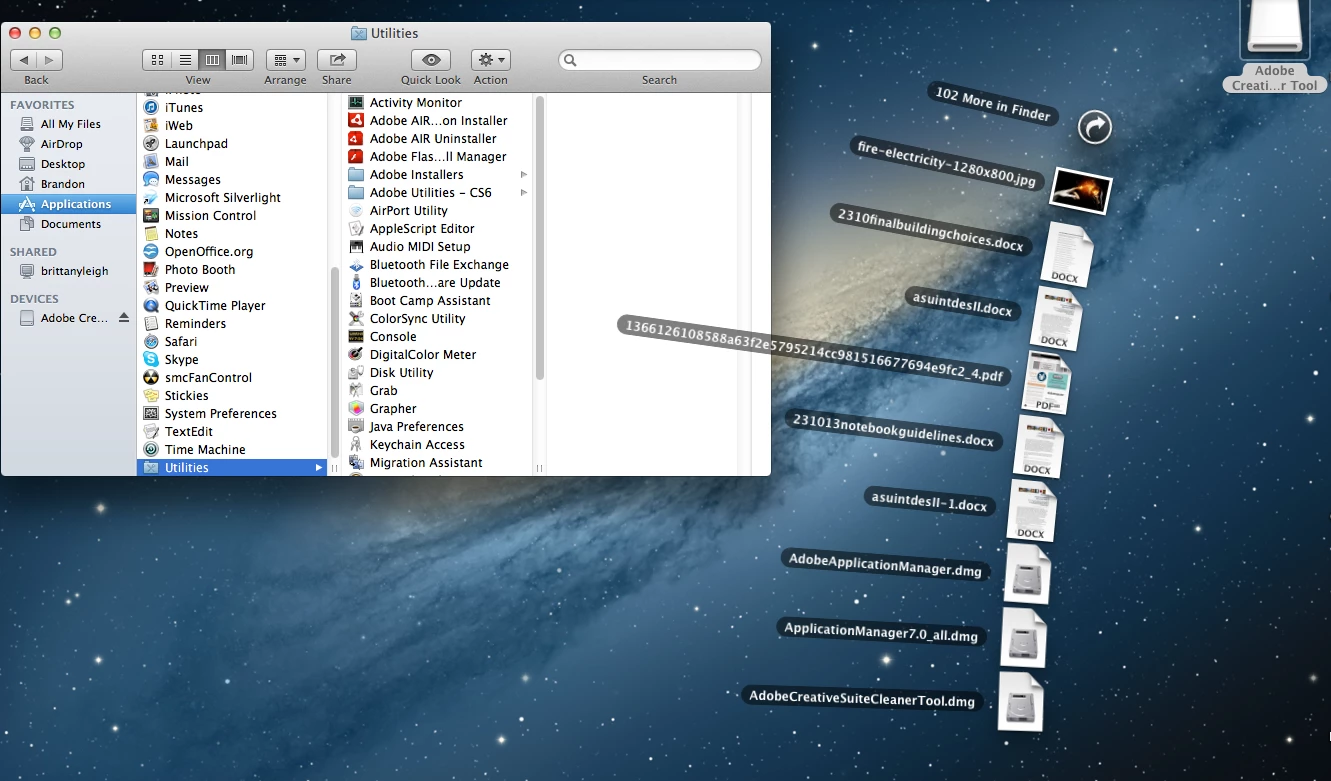Select System Preferences icon
The image size is (1331, 781).
pos(151,413)
